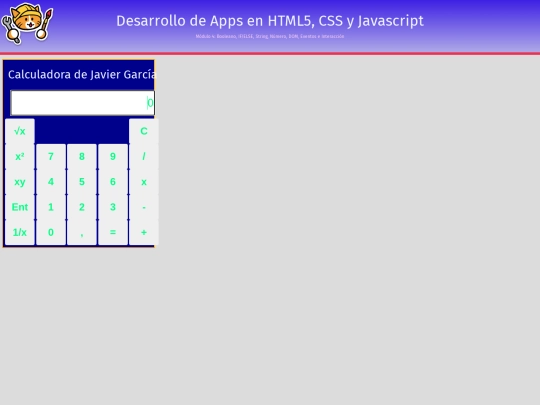Viewport: 540px width, 405px height.
Task: Click the number 3 key
Action: coord(113,207)
